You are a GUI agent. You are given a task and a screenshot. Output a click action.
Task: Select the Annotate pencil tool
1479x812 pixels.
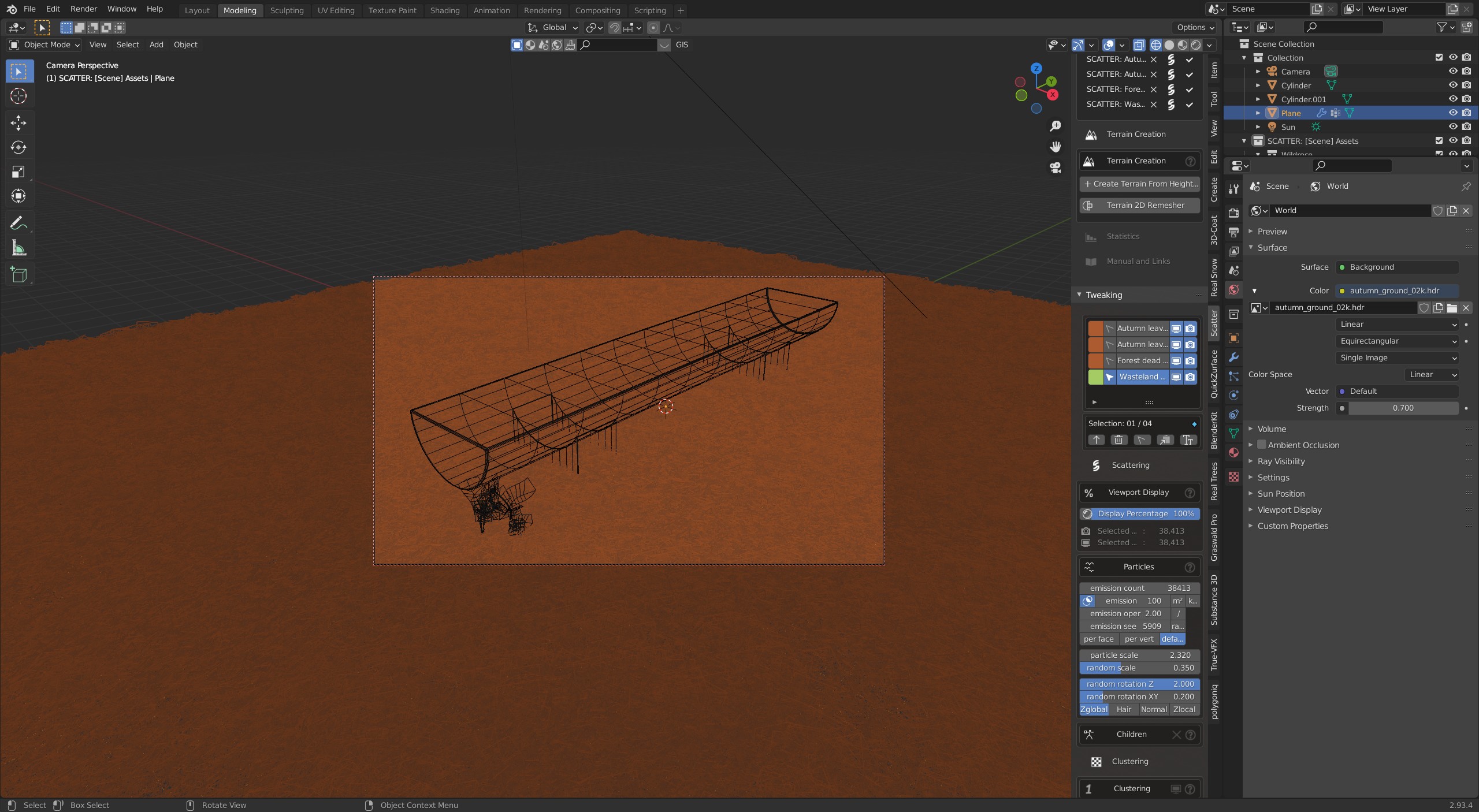point(18,223)
